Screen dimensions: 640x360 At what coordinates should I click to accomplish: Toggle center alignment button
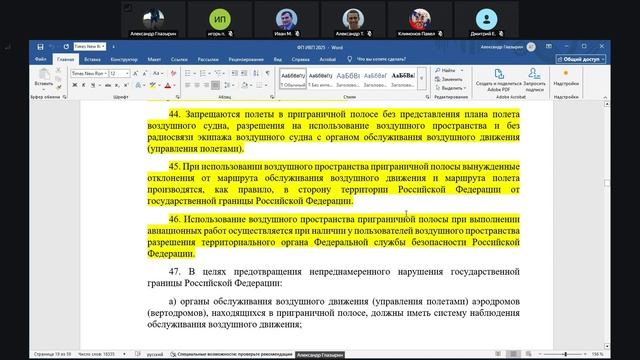197,85
